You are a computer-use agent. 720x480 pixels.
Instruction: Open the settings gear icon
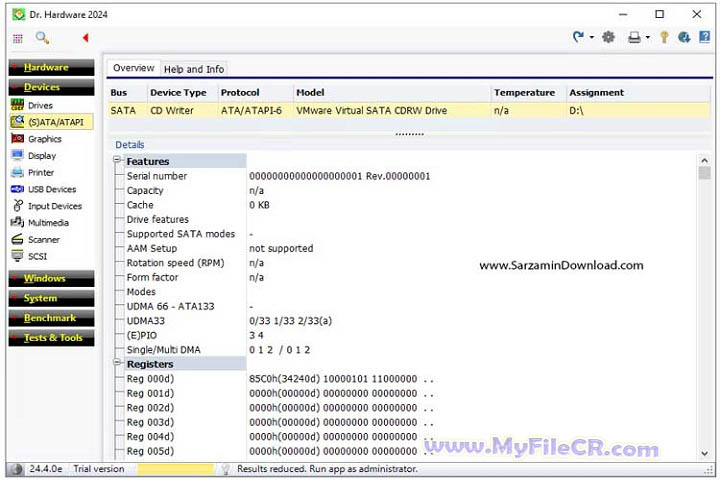click(608, 37)
